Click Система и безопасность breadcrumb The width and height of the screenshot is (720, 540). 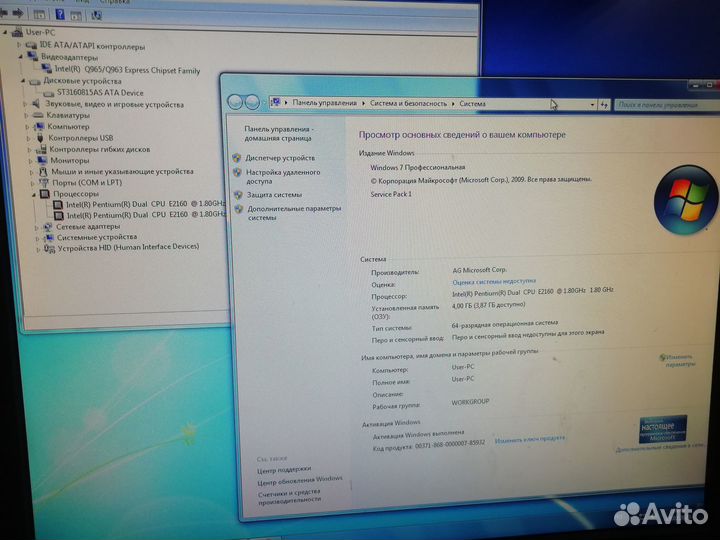pos(408,104)
